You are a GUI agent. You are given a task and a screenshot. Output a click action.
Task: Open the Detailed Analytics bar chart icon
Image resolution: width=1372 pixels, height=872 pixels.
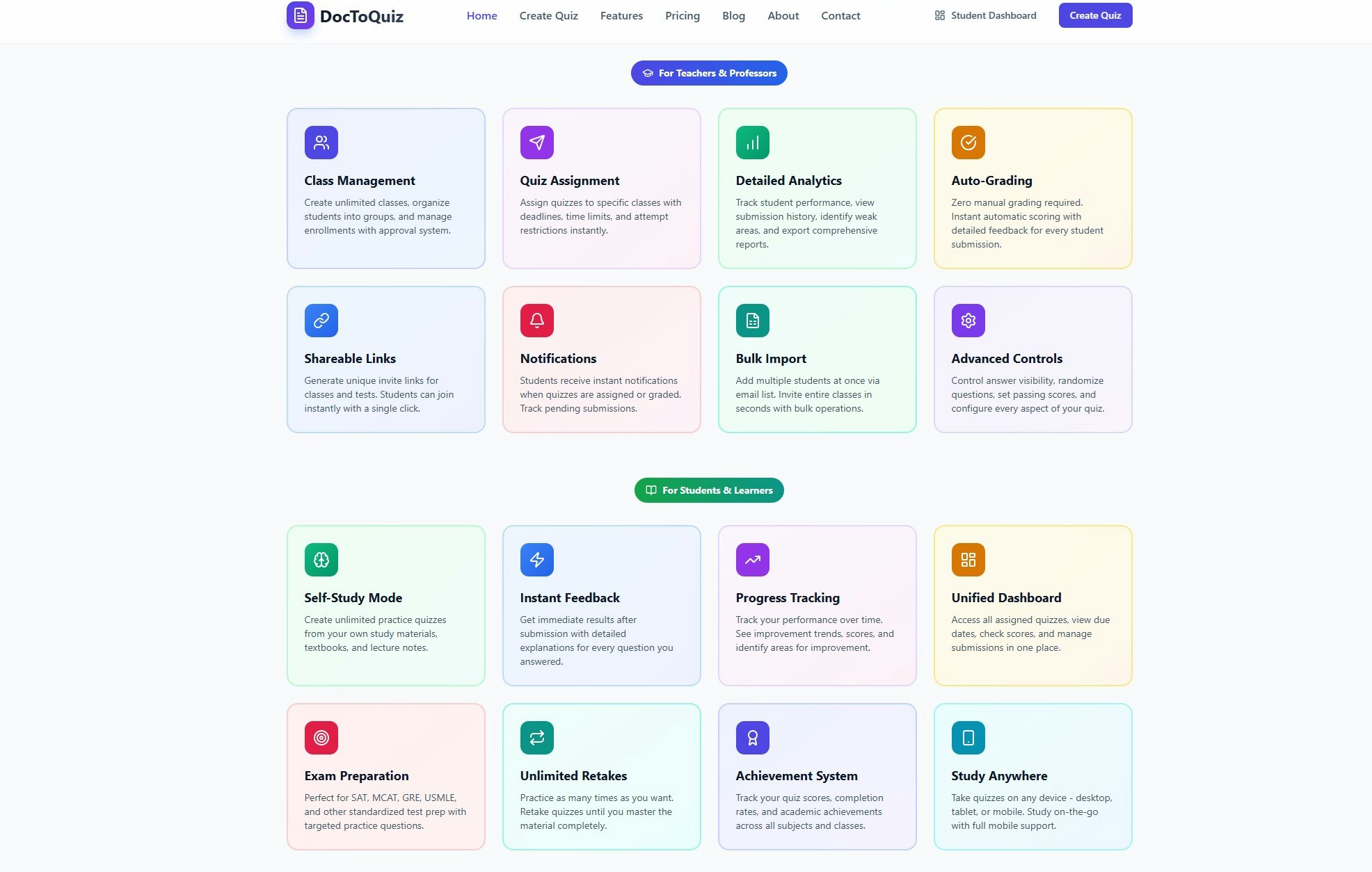752,142
